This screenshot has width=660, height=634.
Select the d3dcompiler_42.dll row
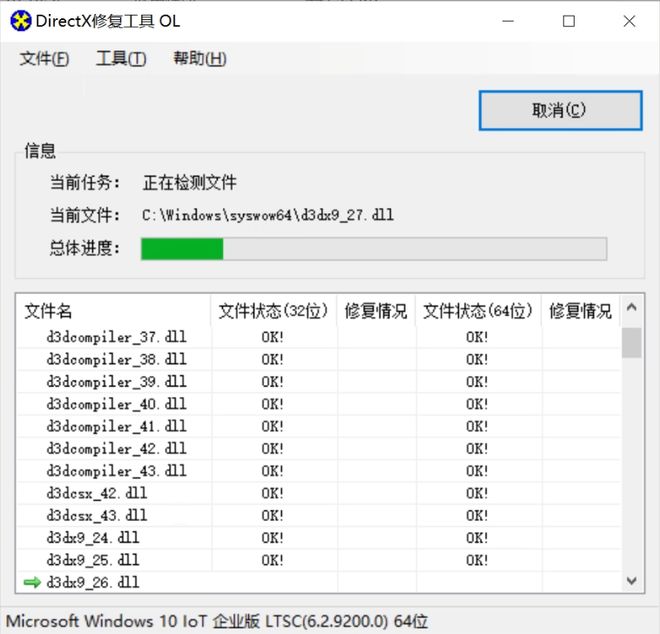coord(319,449)
